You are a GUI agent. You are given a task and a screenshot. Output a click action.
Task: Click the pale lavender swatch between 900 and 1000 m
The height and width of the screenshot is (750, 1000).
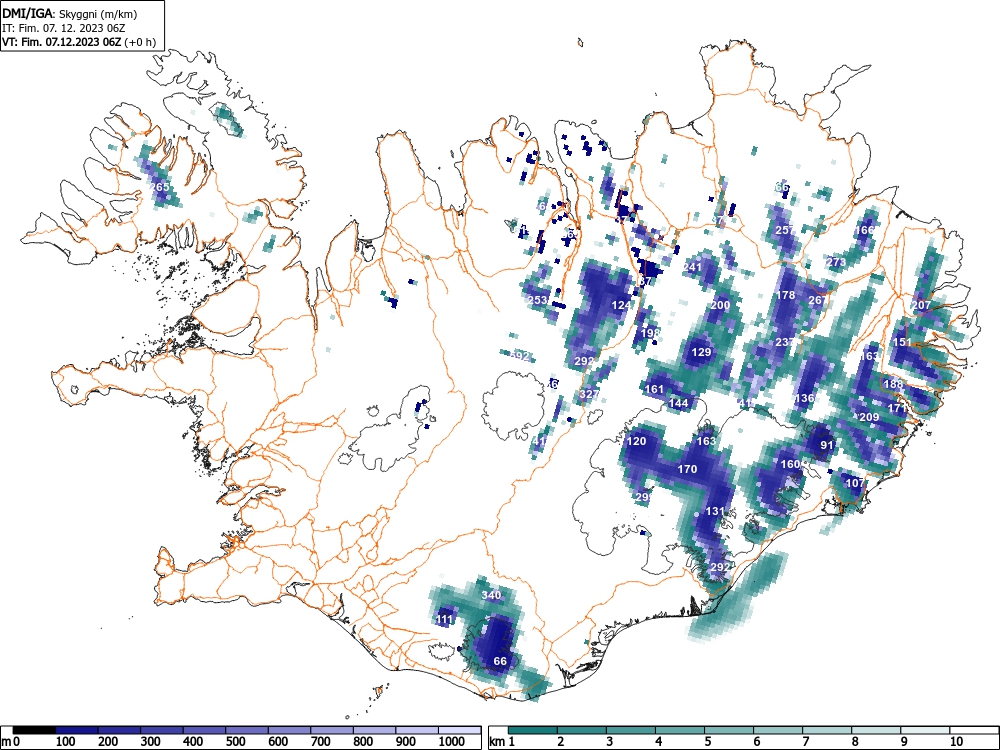coord(417,730)
